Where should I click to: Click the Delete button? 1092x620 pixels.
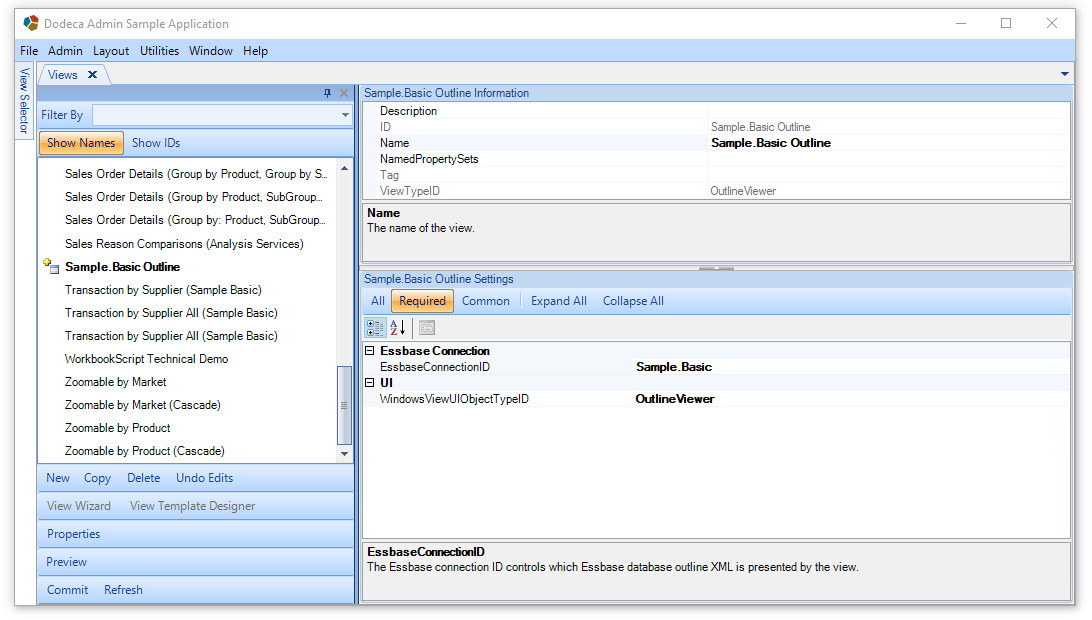pyautogui.click(x=143, y=478)
